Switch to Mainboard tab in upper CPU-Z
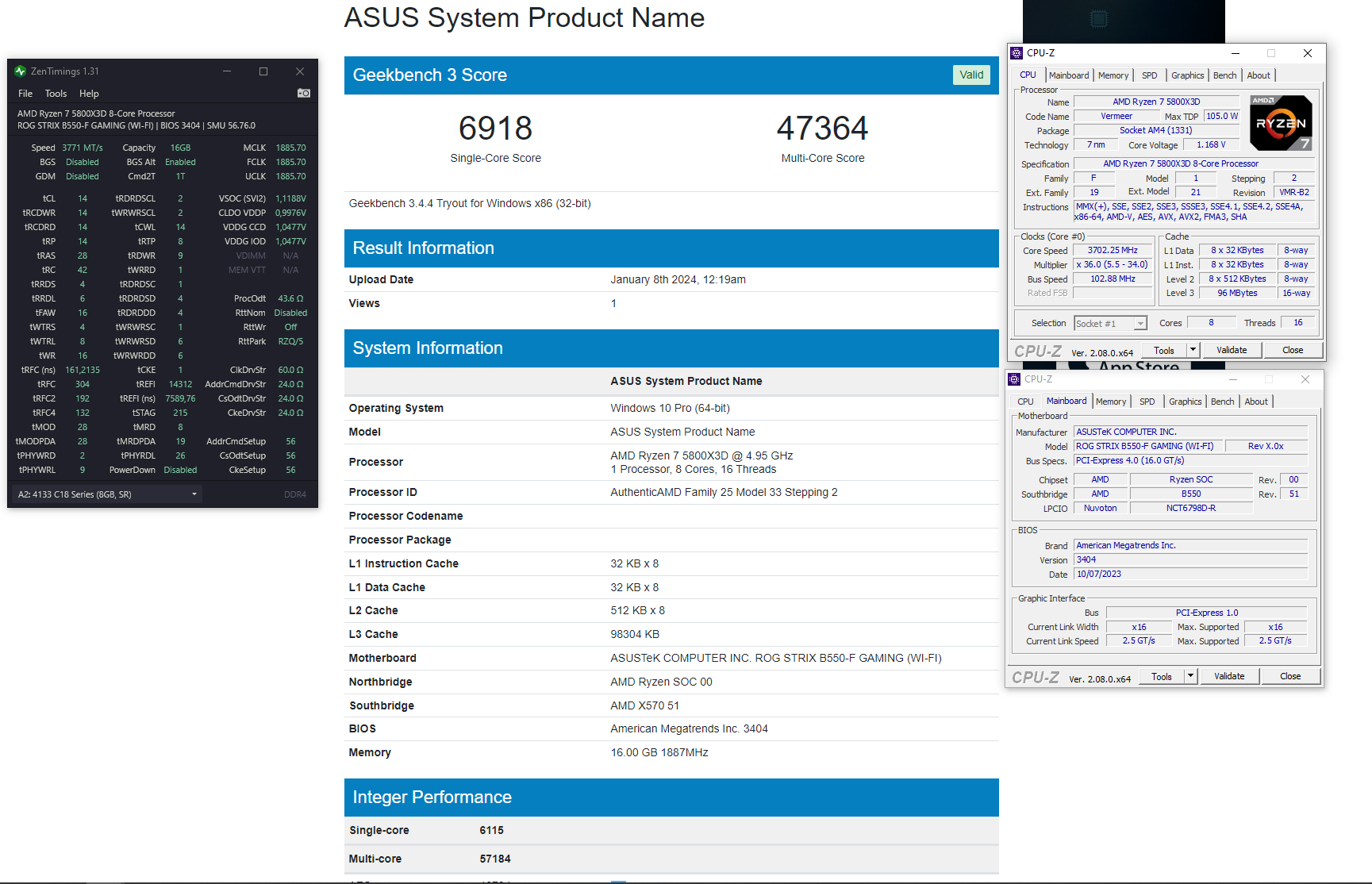 [x=1069, y=75]
